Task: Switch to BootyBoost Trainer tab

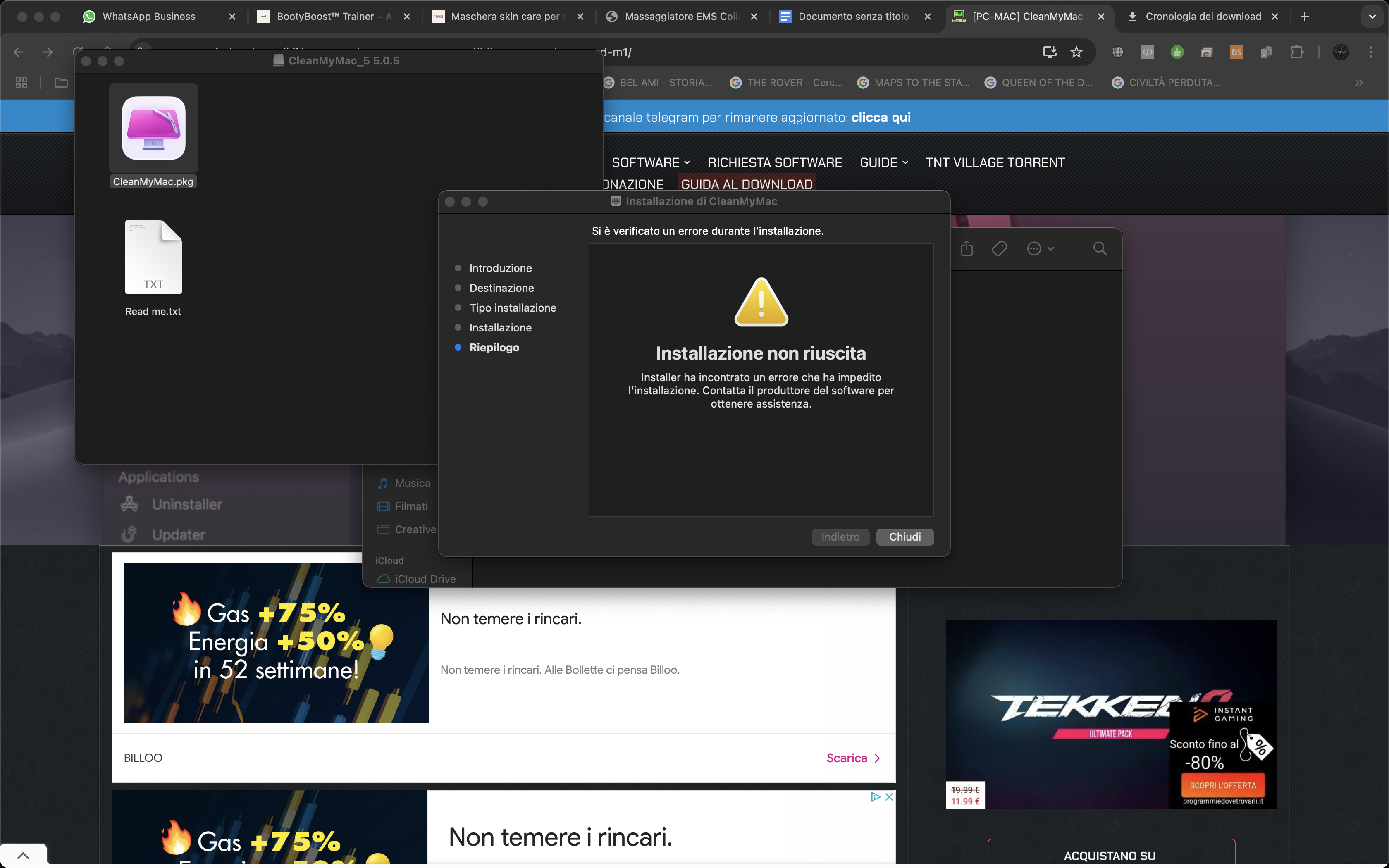Action: coord(333,17)
